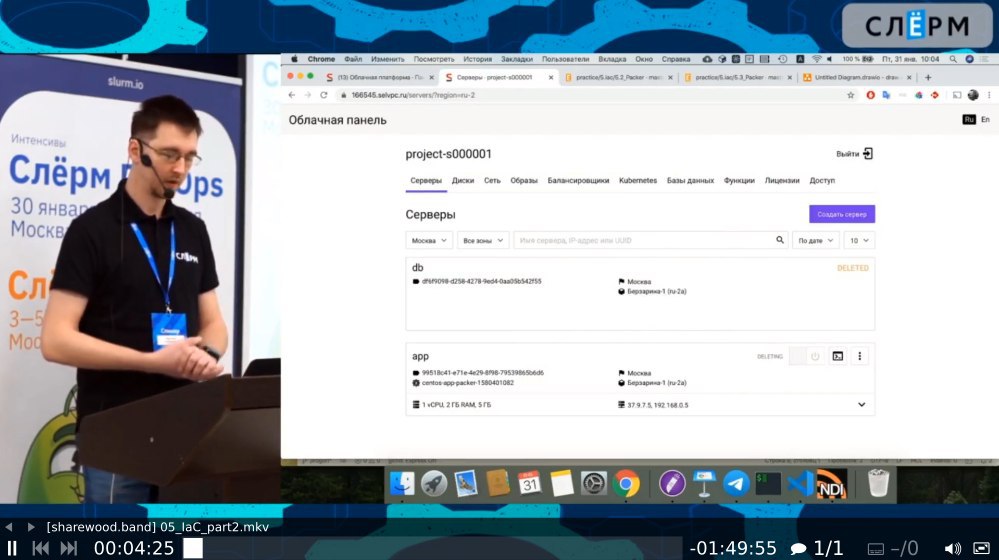Image resolution: width=999 pixels, height=560 pixels.
Task: Open the app server entry
Action: 640,380
